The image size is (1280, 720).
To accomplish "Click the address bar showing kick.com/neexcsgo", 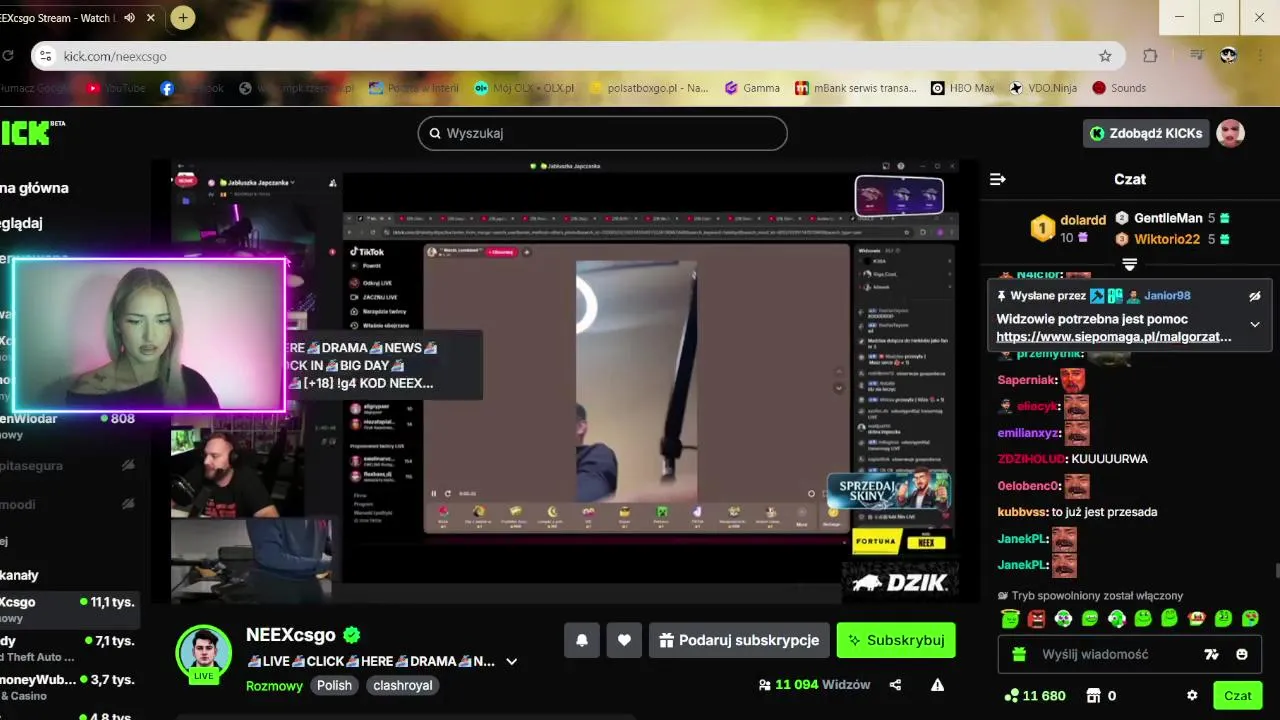I will point(578,56).
